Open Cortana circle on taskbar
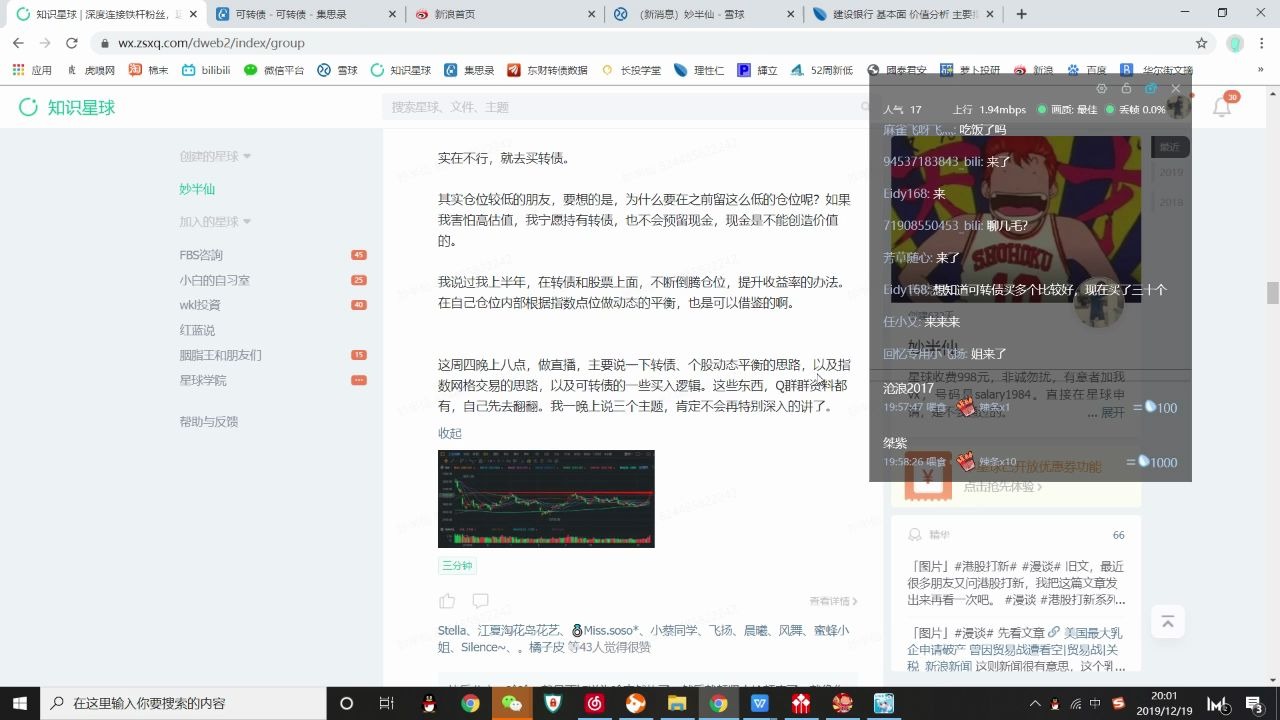The width and height of the screenshot is (1280, 720). (346, 704)
